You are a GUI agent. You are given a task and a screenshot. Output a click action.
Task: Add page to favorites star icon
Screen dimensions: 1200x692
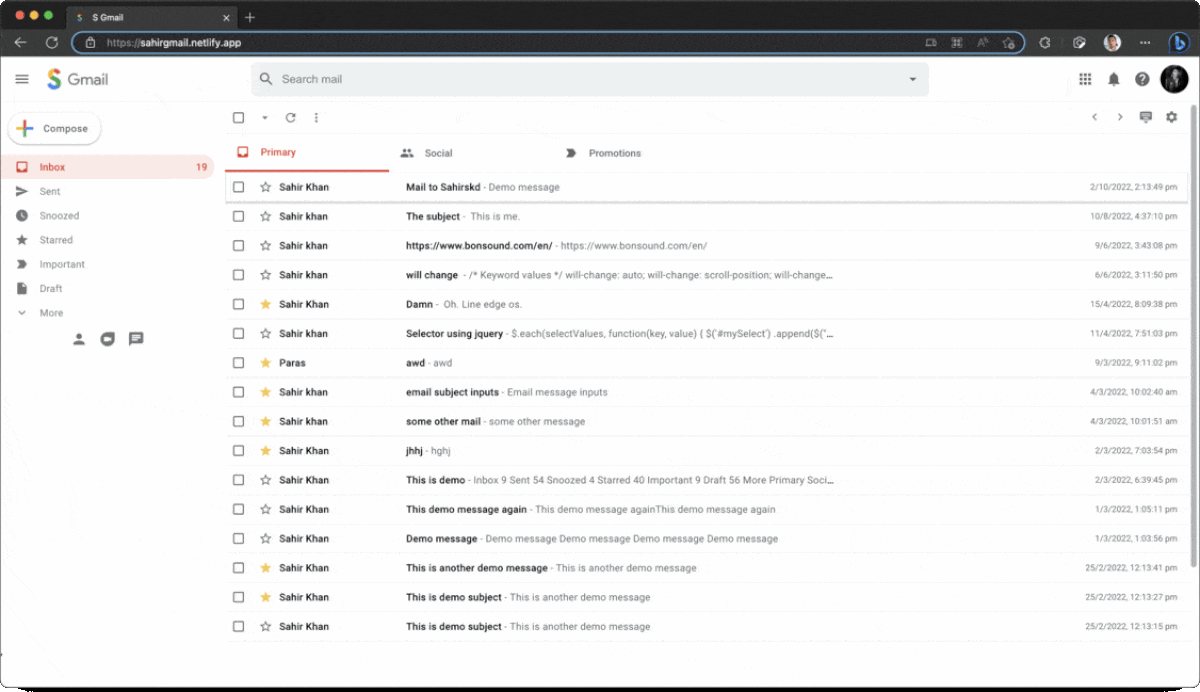coord(1009,43)
